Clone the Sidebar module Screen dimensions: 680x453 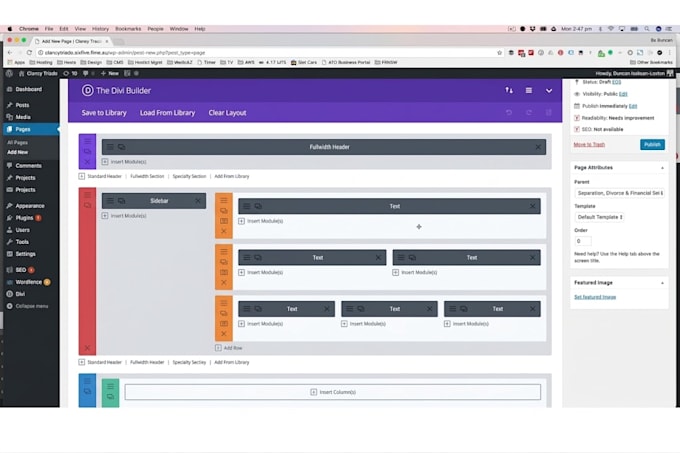[x=121, y=201]
